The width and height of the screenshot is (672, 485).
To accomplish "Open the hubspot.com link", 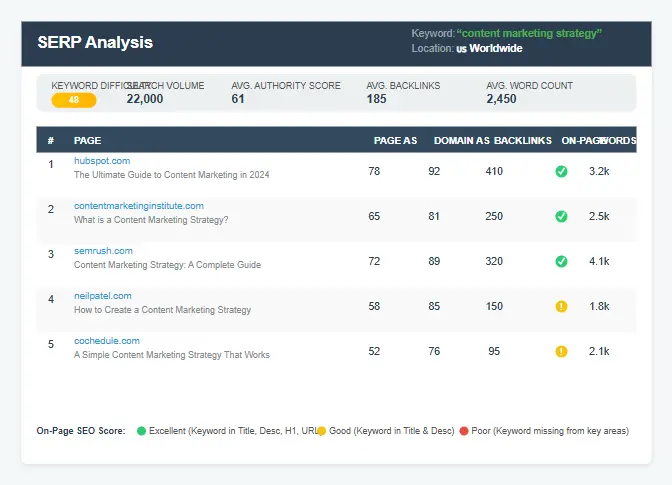I will click(102, 161).
